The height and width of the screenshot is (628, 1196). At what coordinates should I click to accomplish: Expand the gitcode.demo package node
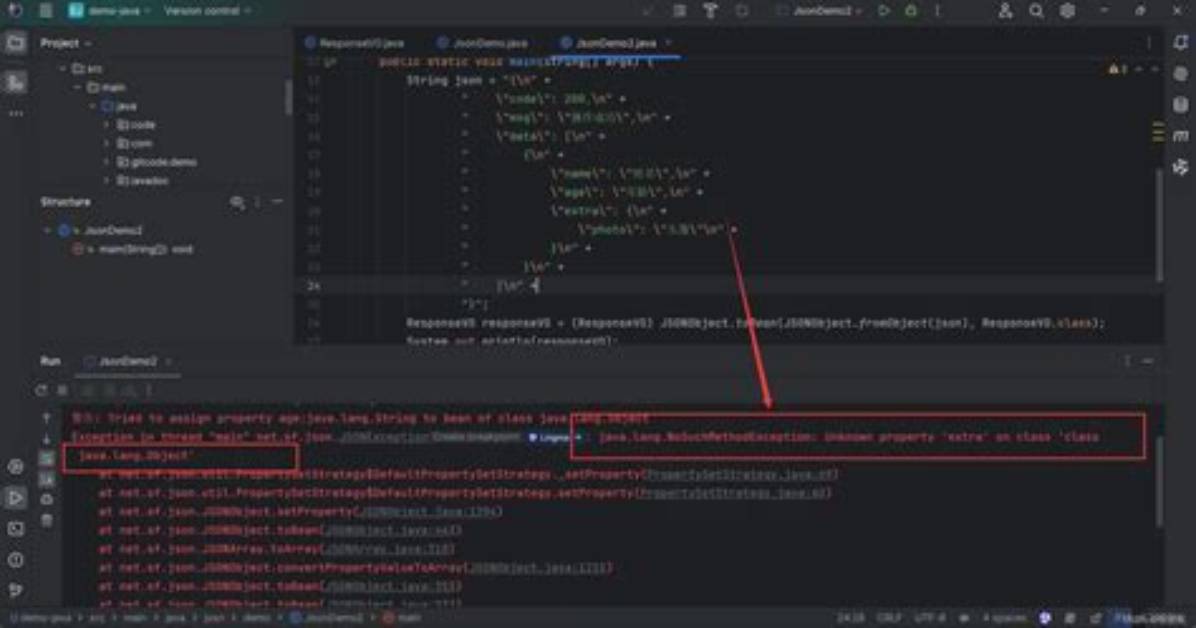(107, 162)
